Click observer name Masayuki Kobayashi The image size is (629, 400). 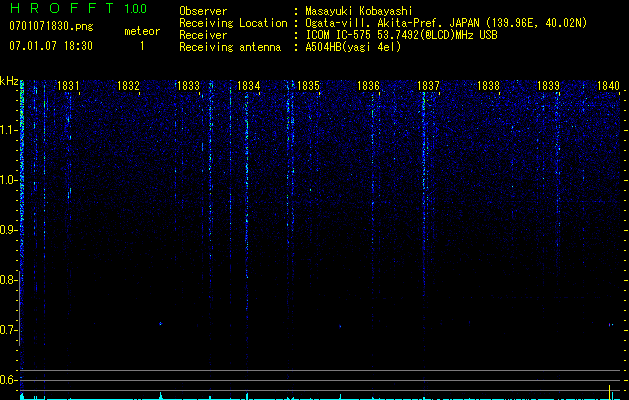[359, 11]
